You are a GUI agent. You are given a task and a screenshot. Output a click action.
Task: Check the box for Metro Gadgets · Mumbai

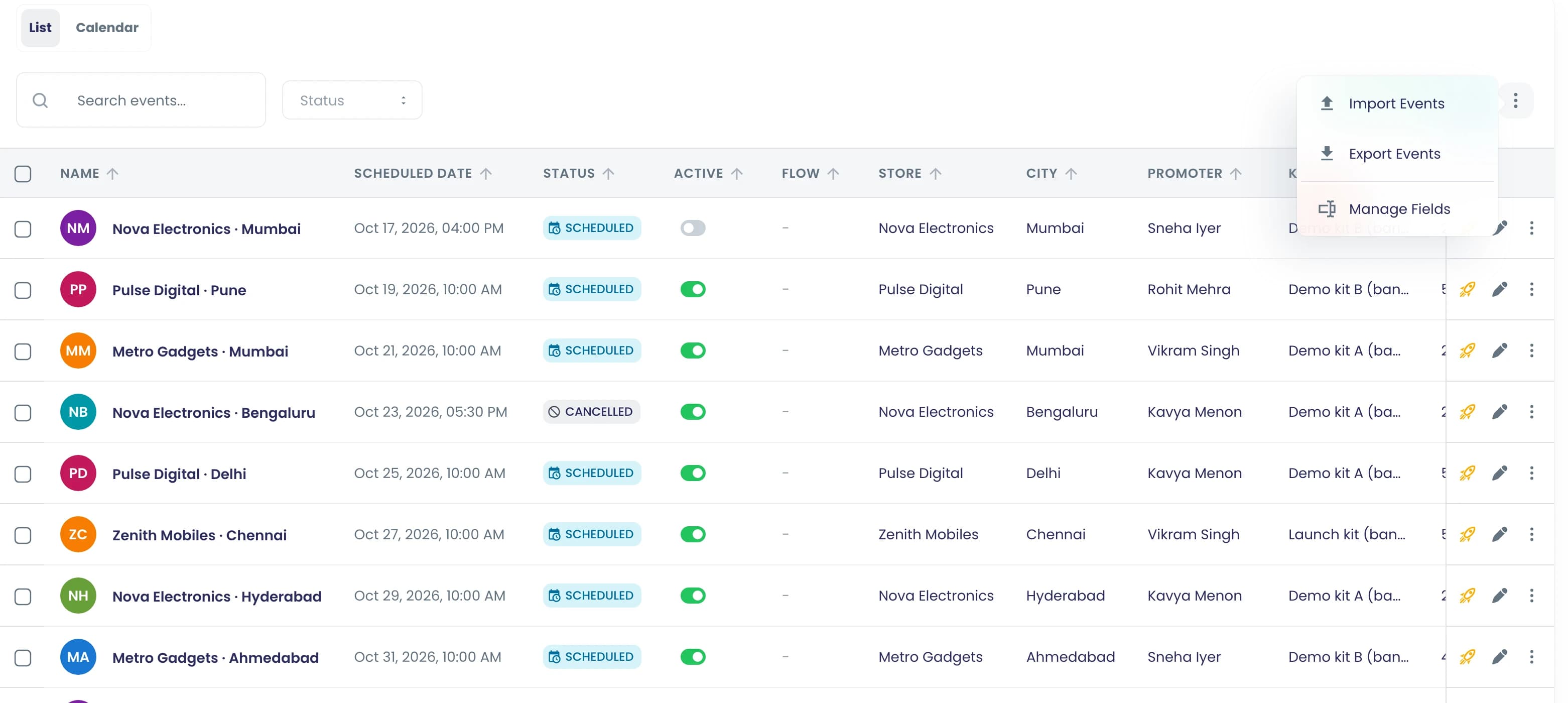point(23,351)
